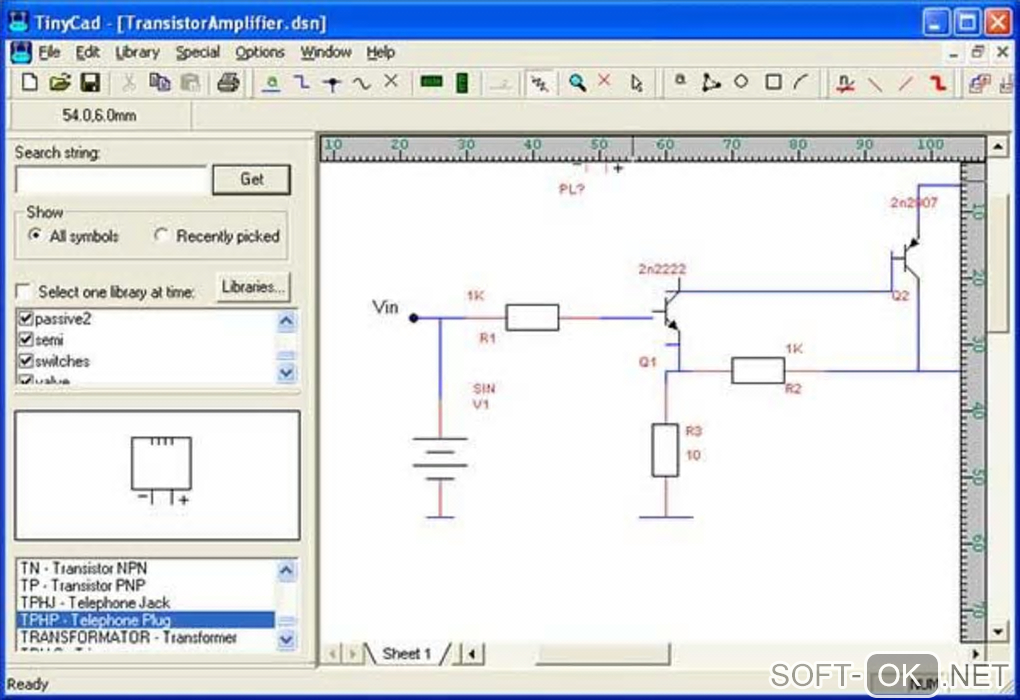Select the blue Wire drawing tool
The image size is (1020, 700).
[302, 83]
